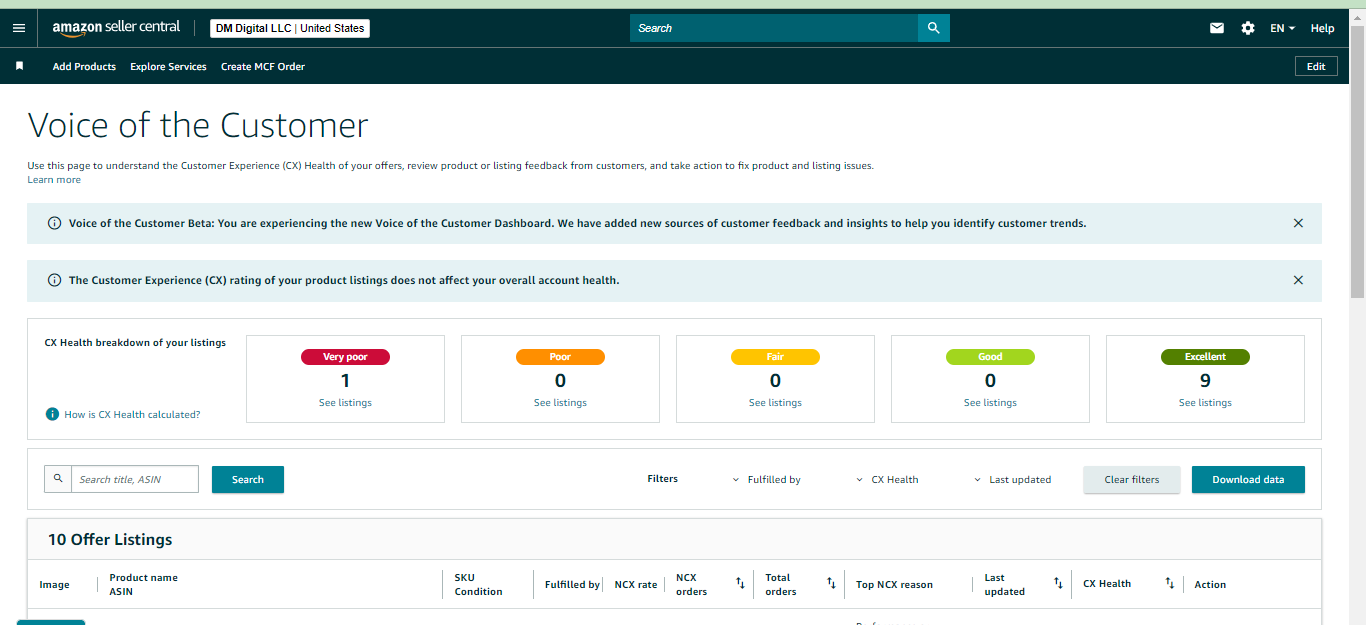
Task: Click the bookmark icon in the navigation bar
Action: point(19,66)
